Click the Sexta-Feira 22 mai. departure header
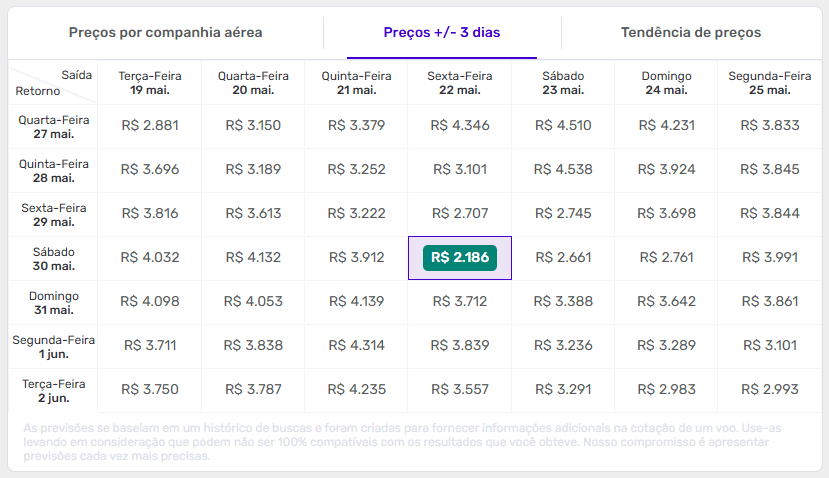Viewport: 829px width, 478px height. 460,82
